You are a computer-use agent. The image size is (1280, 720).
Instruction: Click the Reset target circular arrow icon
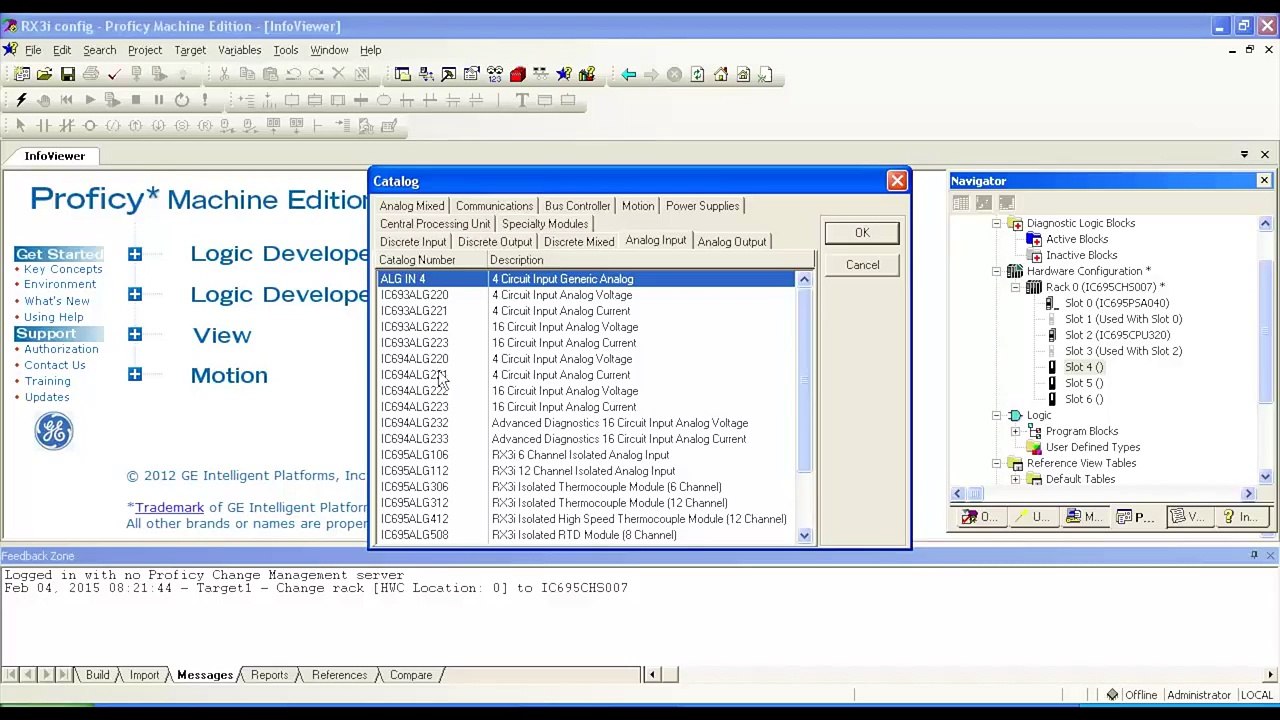tap(181, 100)
